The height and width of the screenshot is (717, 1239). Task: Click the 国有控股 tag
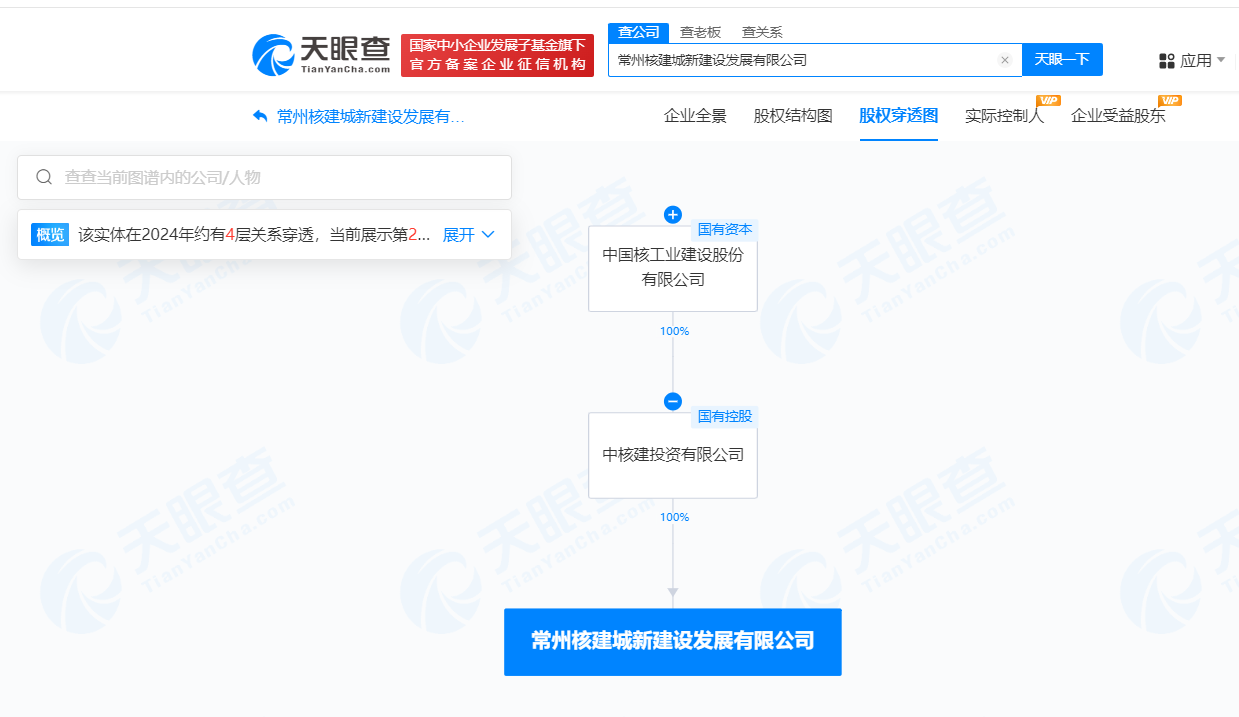tap(725, 416)
